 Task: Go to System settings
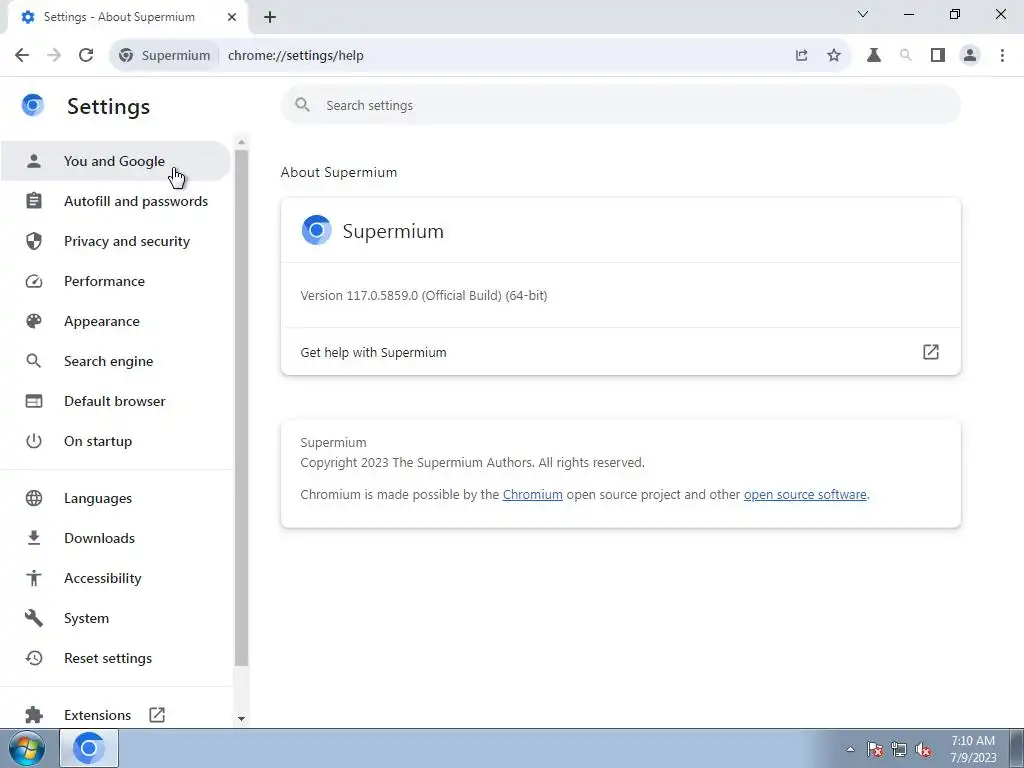click(x=116, y=618)
